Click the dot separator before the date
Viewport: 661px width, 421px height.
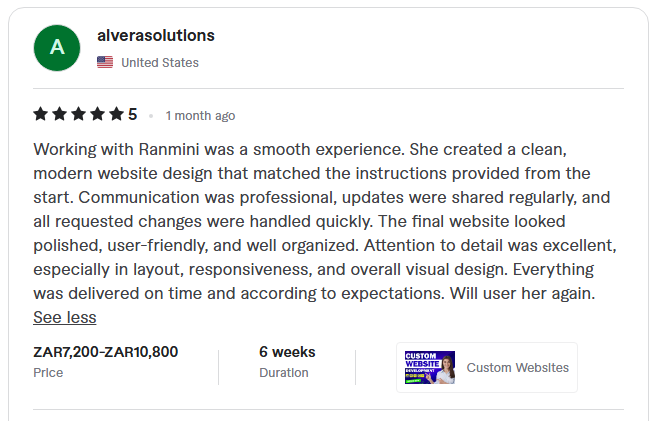point(151,116)
